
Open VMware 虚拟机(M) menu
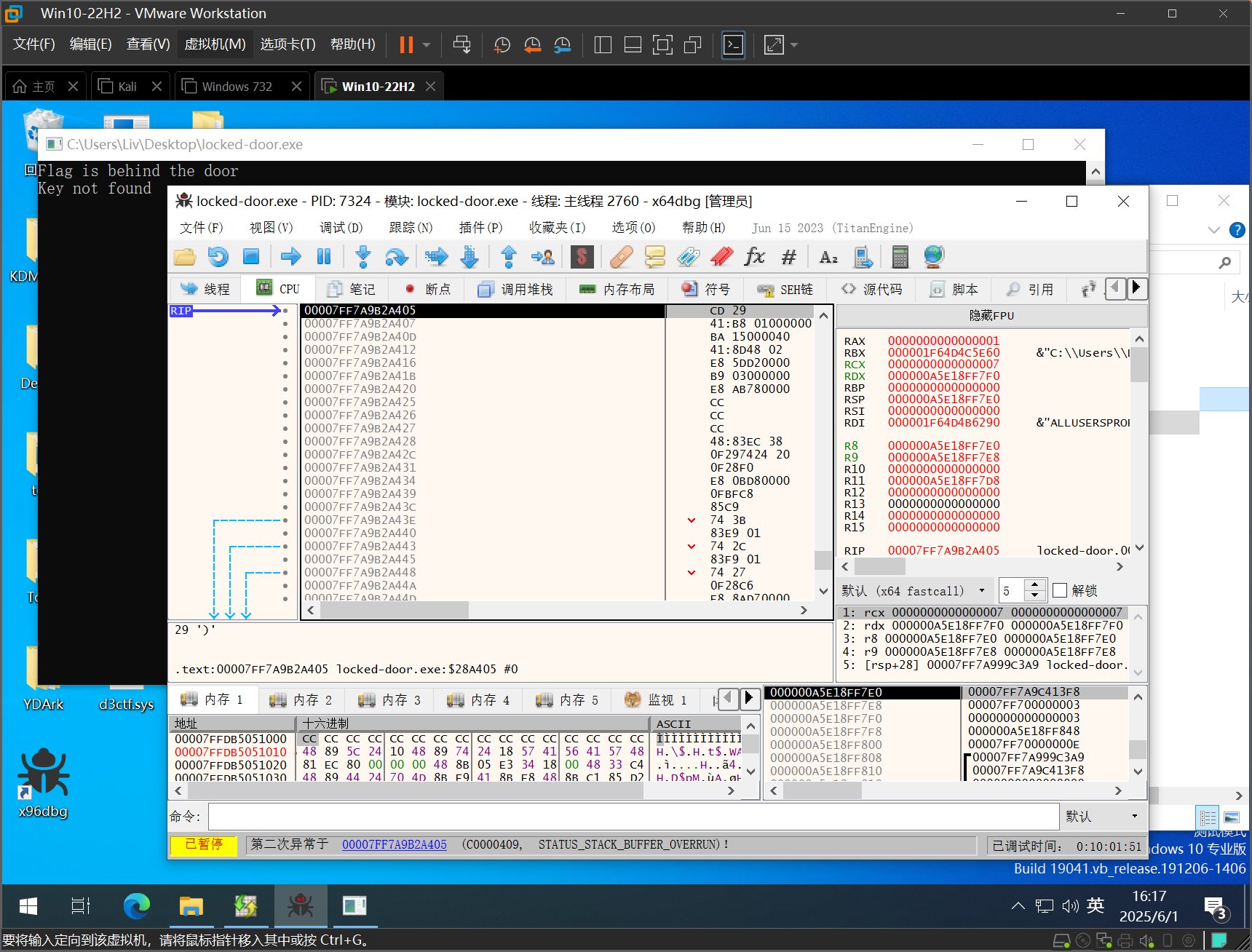coord(215,44)
